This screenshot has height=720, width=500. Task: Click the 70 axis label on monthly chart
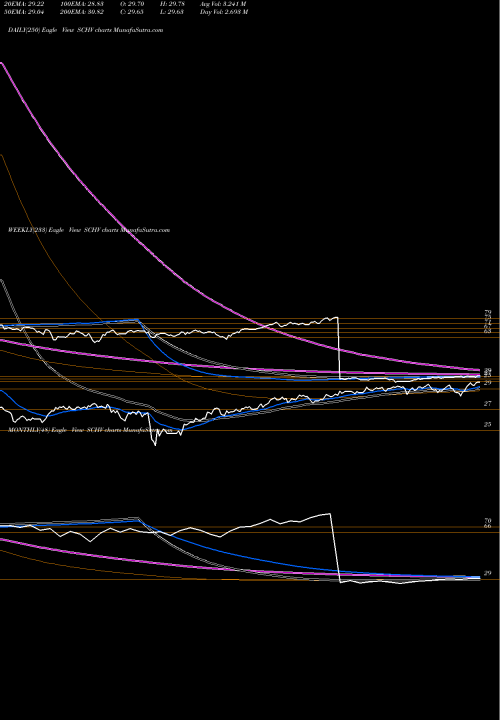coord(488,521)
